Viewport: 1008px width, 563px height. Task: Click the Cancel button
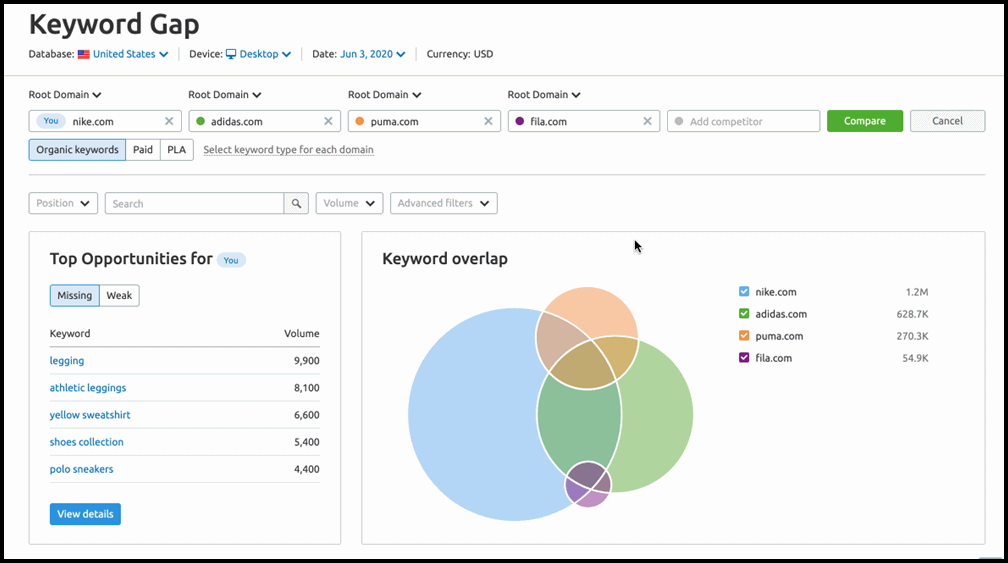coord(948,121)
